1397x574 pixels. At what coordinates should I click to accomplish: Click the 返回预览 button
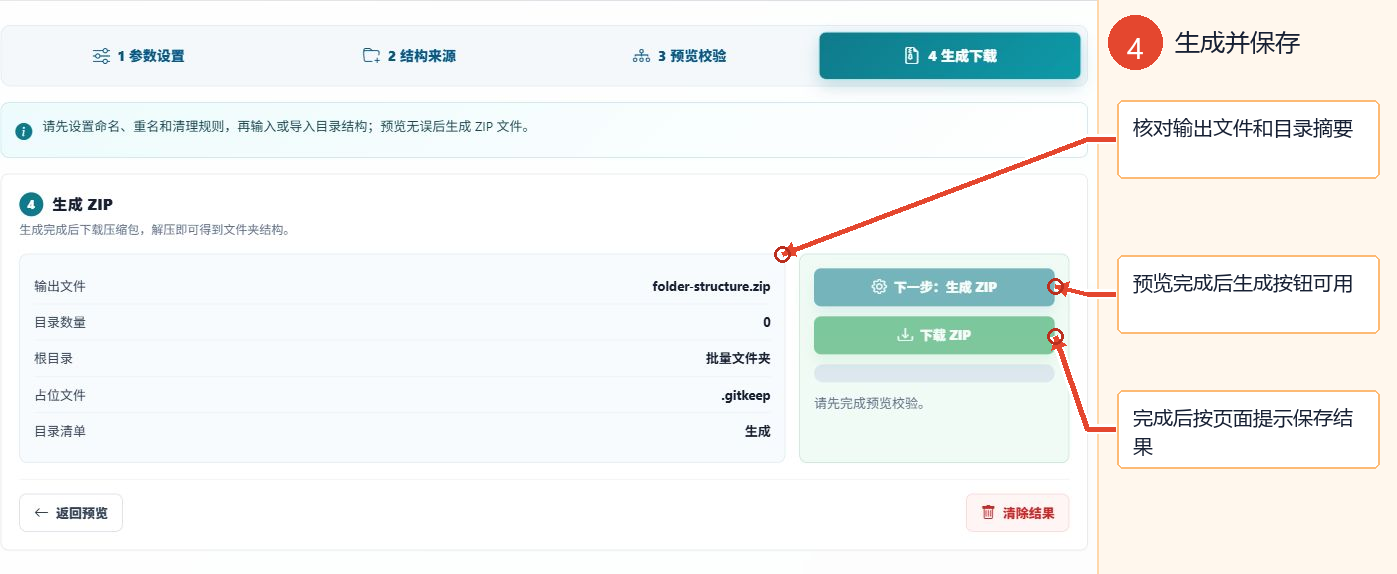click(x=71, y=513)
